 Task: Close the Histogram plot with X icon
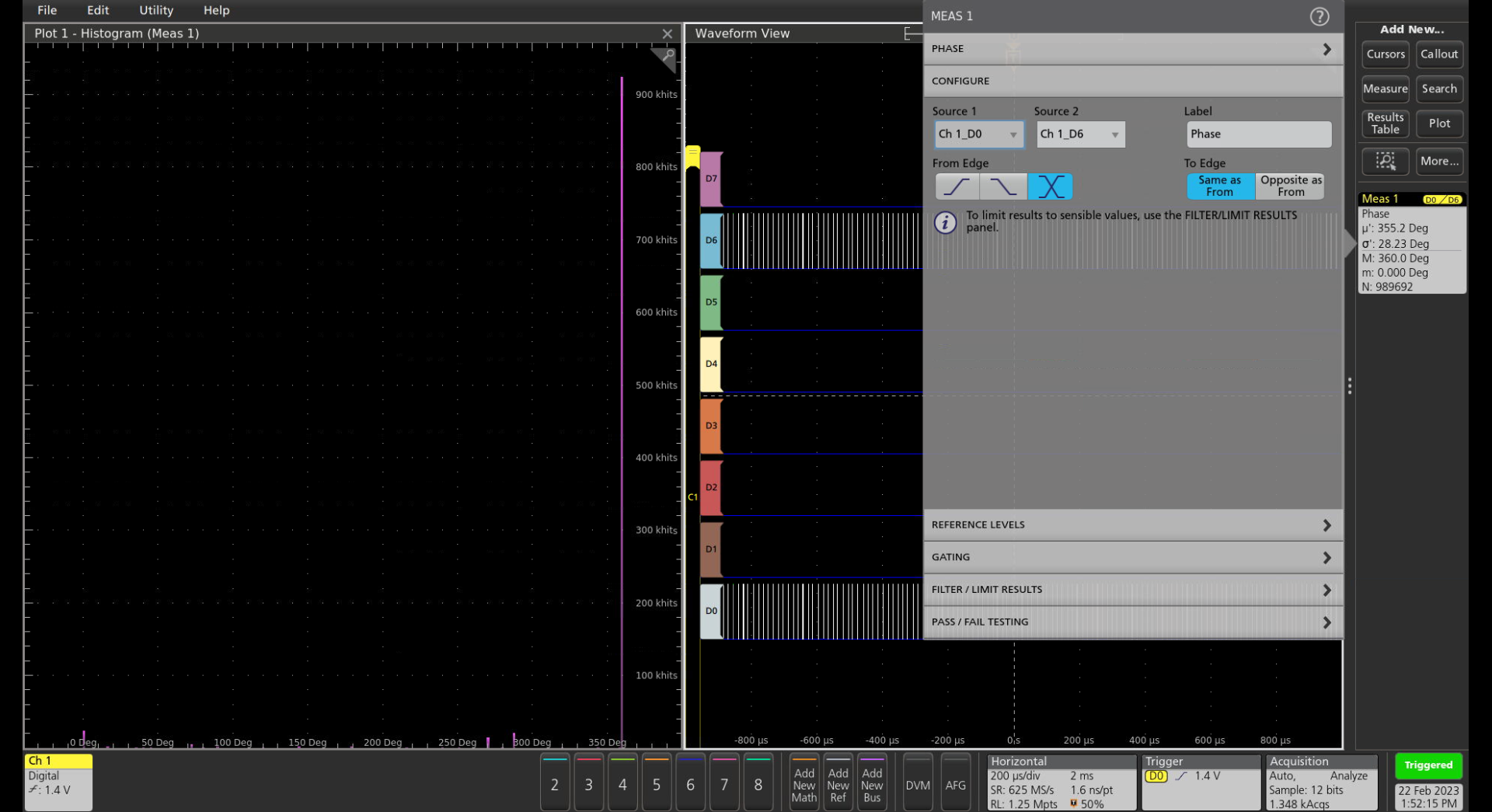(x=667, y=33)
